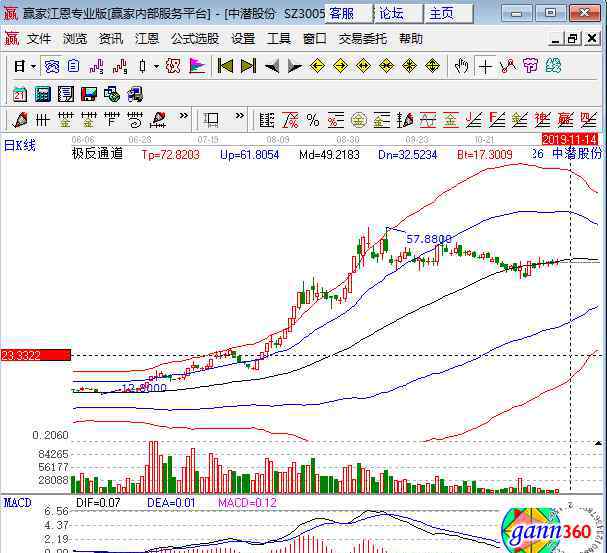Click the 权 rights adjustment icon

[x=173, y=66]
